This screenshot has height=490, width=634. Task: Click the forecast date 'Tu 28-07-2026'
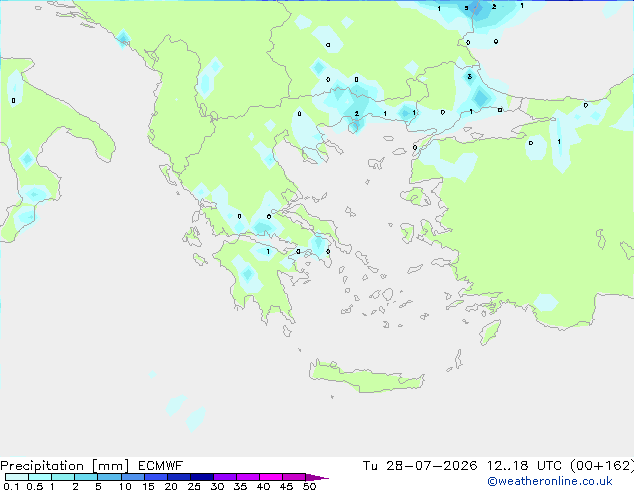(x=420, y=466)
